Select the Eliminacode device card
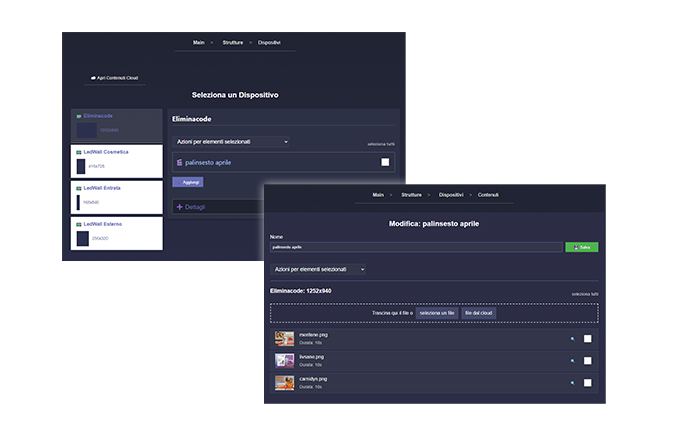Viewport: 700px width, 438px height. [117, 125]
